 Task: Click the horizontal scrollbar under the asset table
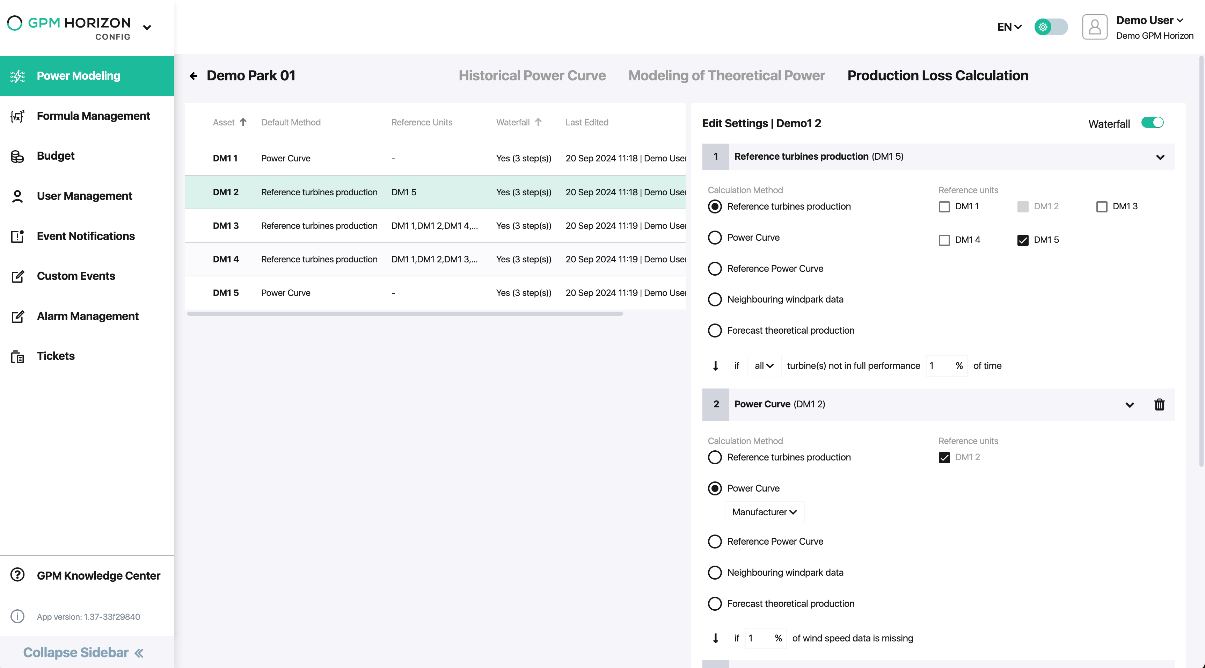pyautogui.click(x=404, y=314)
